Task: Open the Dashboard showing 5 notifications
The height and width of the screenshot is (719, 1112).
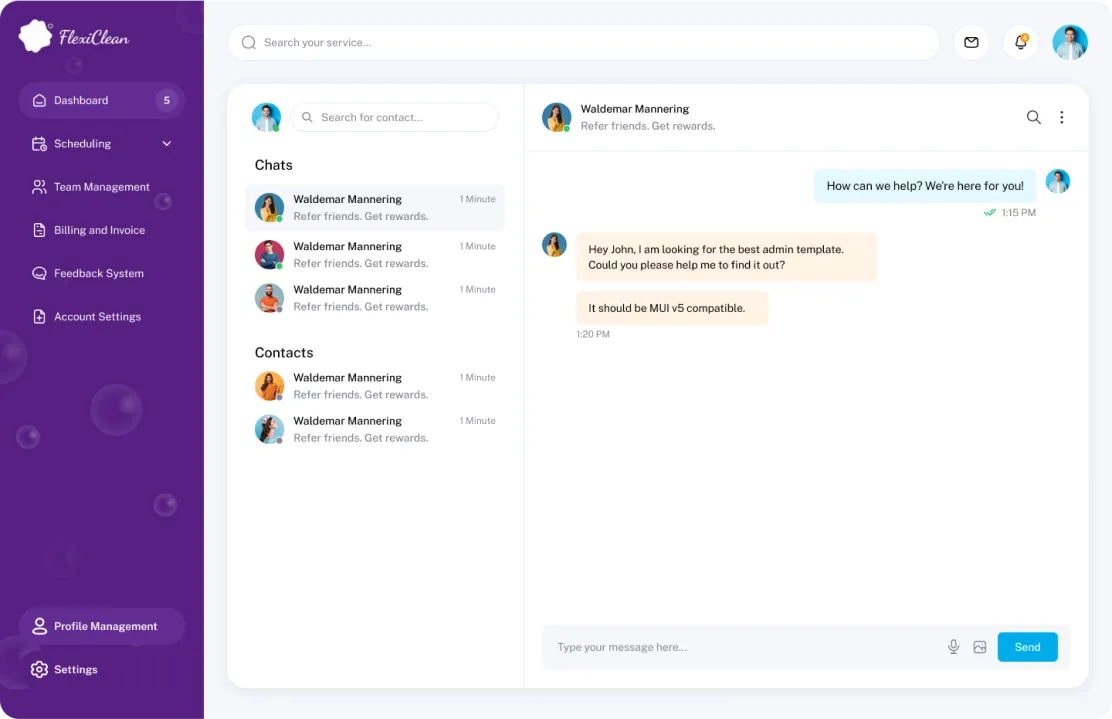Action: pos(82,100)
